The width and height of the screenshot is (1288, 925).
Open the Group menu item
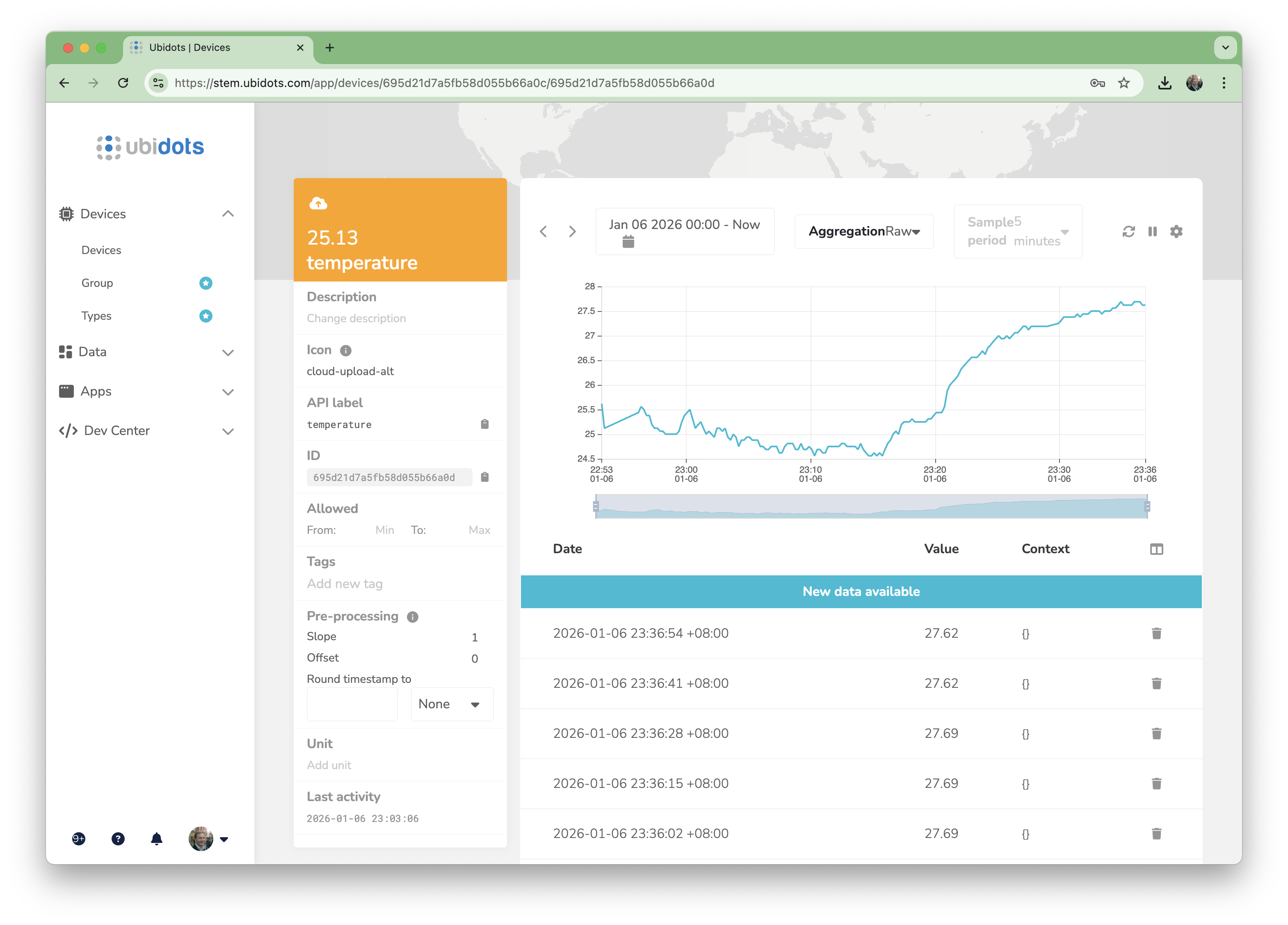(97, 283)
